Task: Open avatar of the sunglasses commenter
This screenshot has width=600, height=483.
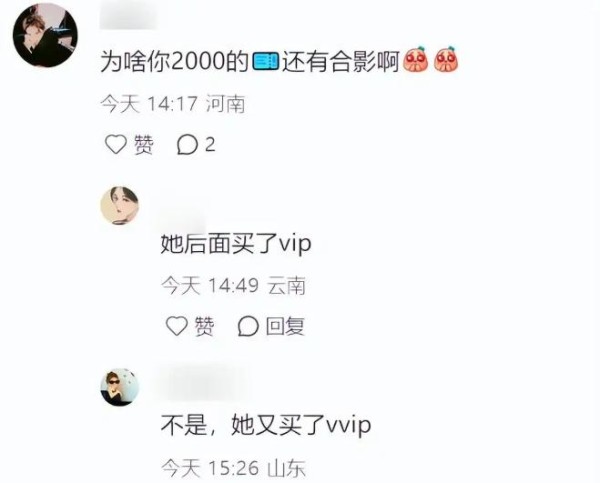Action: point(119,387)
